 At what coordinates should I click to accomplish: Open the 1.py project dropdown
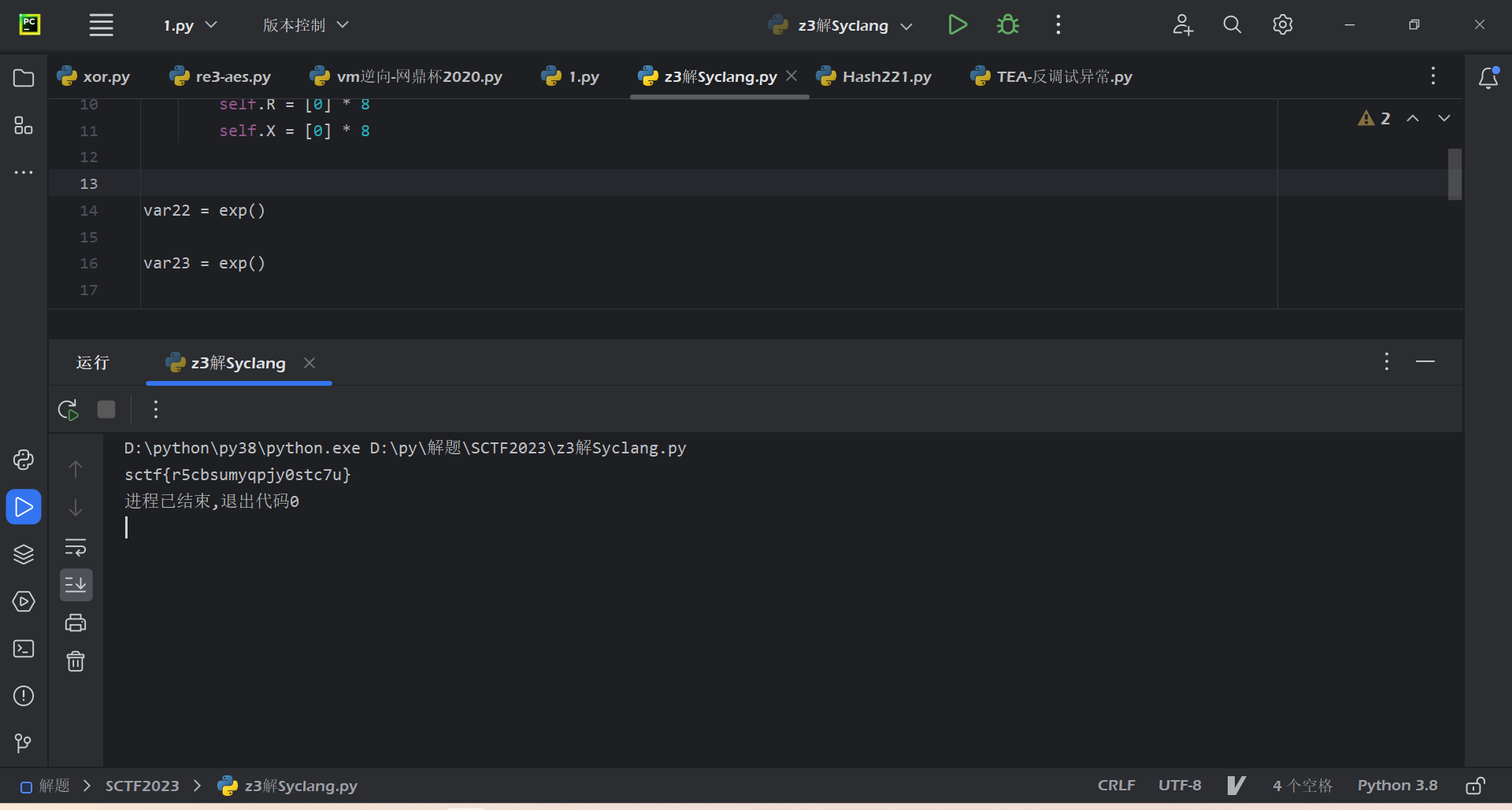(x=190, y=25)
